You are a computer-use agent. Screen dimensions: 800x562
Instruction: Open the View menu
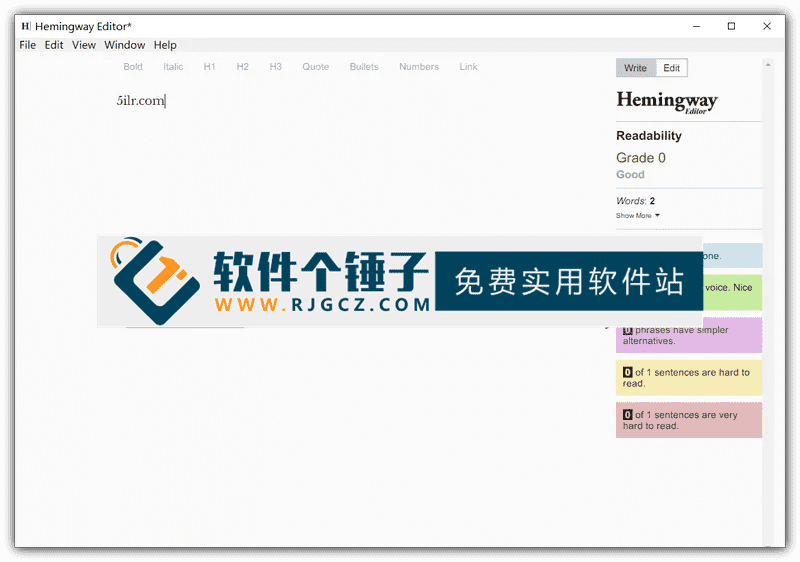point(84,45)
